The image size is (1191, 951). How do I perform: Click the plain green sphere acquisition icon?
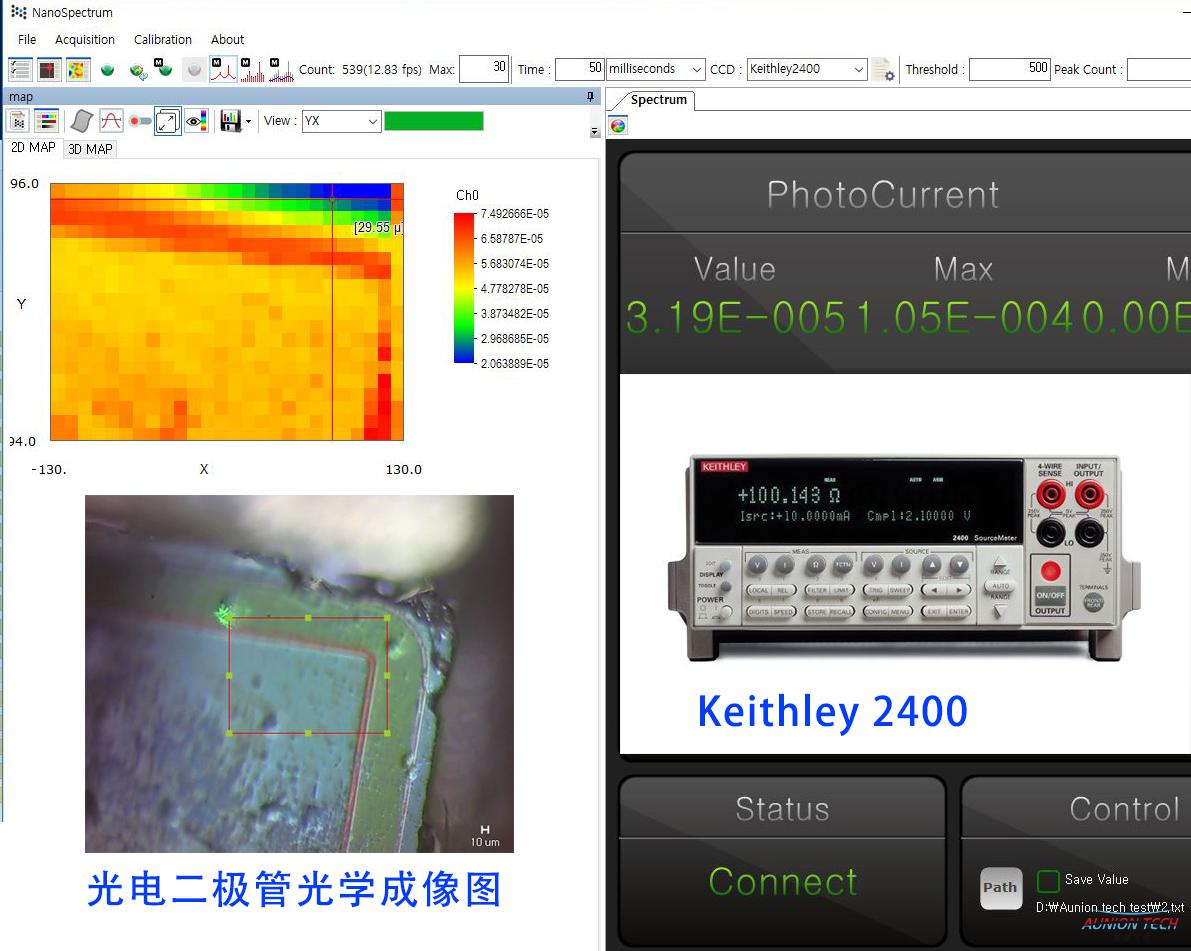pyautogui.click(x=108, y=70)
